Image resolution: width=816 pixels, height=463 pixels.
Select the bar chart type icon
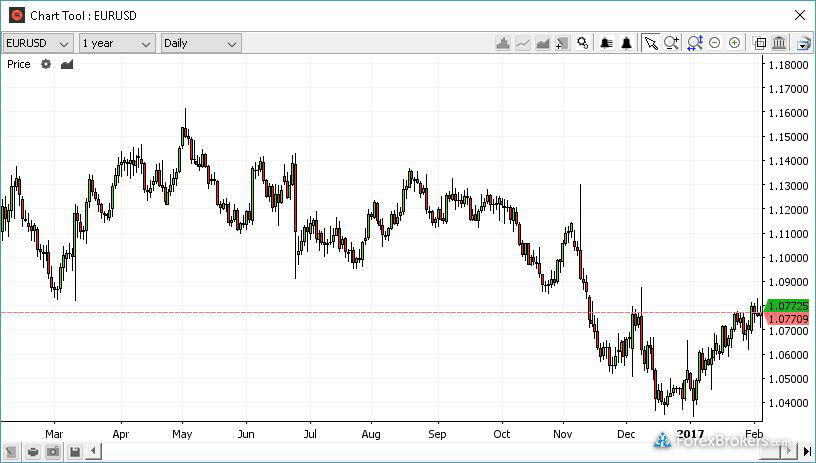pos(503,43)
